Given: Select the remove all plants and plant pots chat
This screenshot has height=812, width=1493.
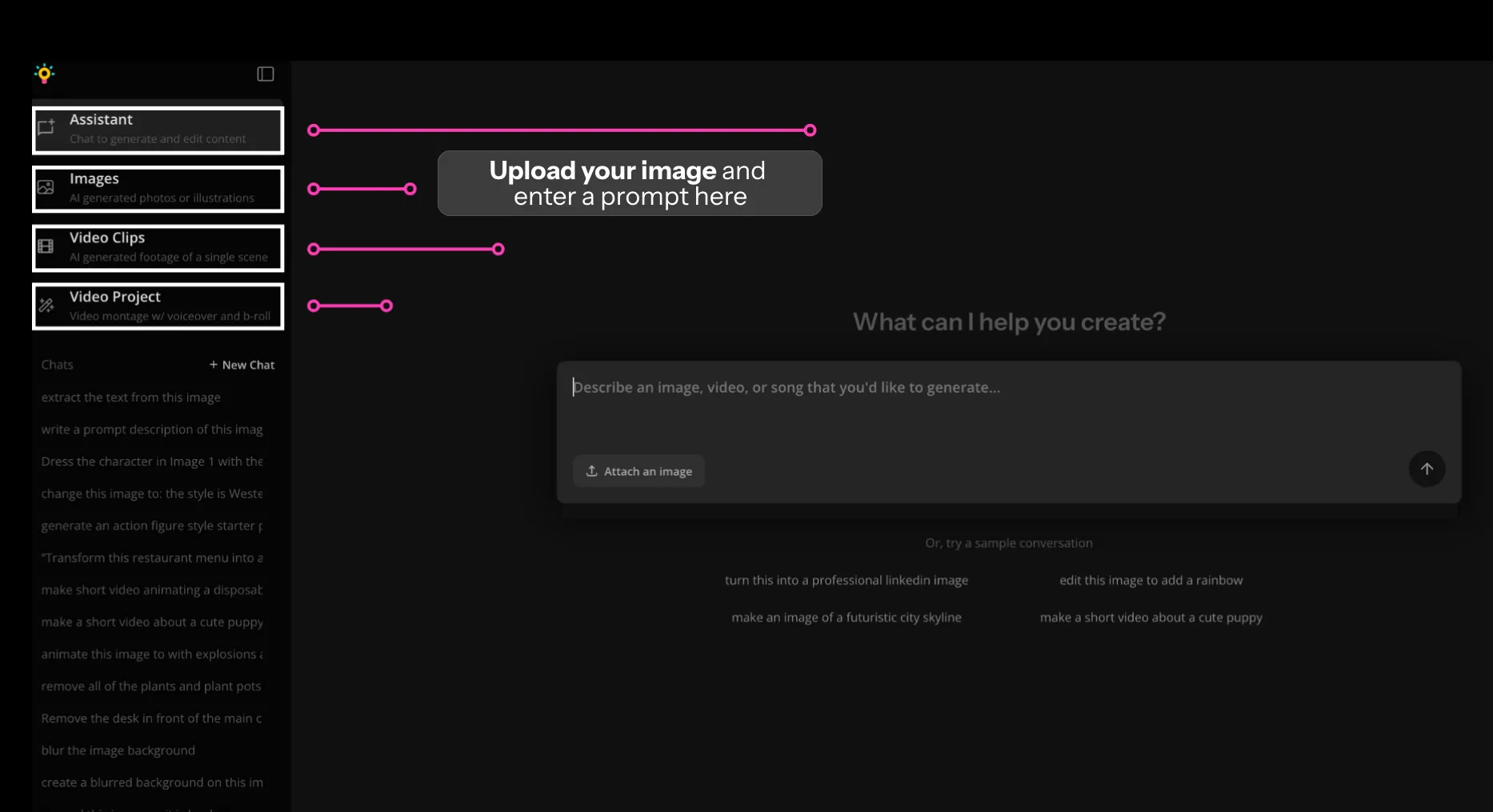Looking at the screenshot, I should click(x=150, y=686).
